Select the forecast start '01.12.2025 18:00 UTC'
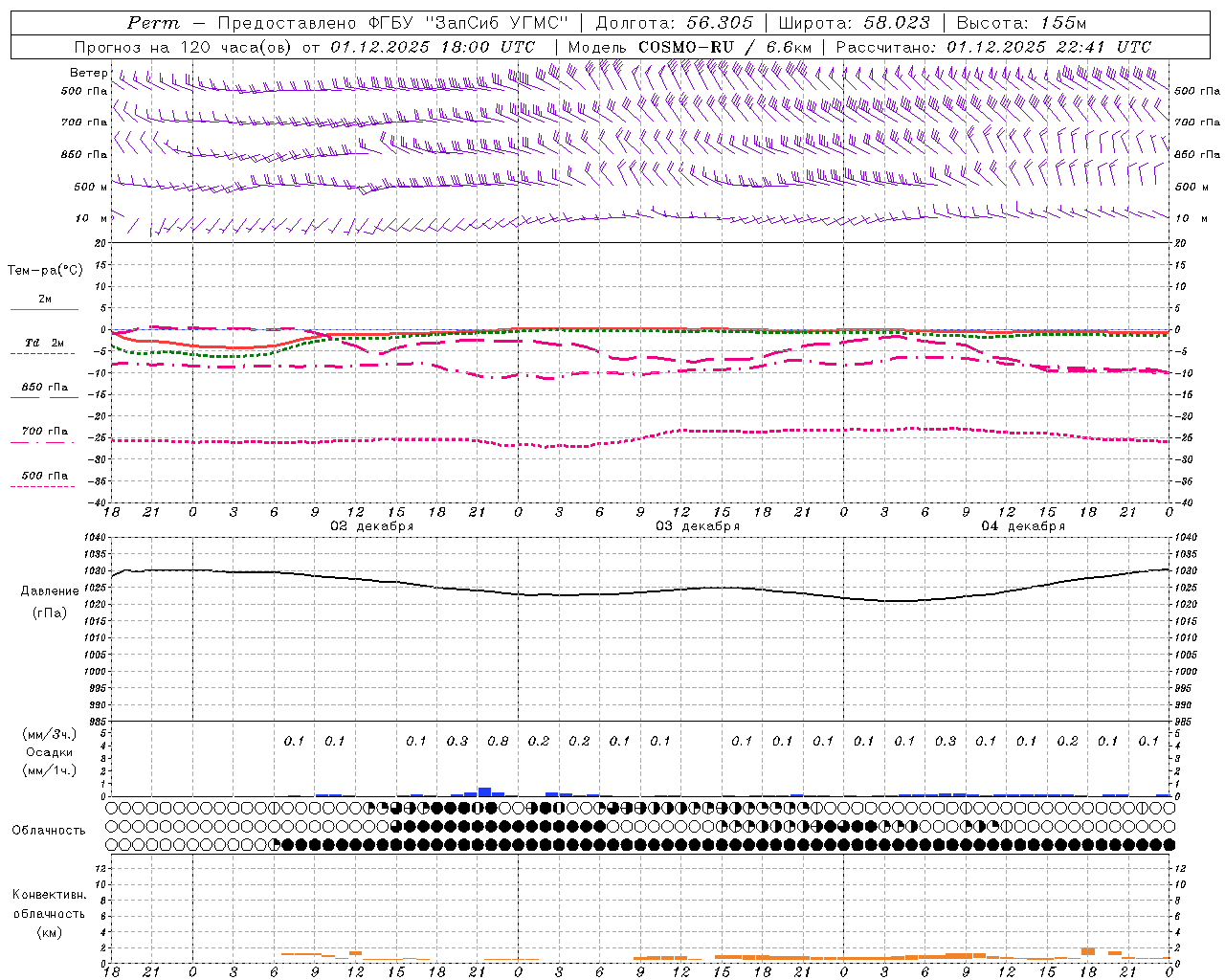Screen dimensions: 1225x980 (x=434, y=47)
